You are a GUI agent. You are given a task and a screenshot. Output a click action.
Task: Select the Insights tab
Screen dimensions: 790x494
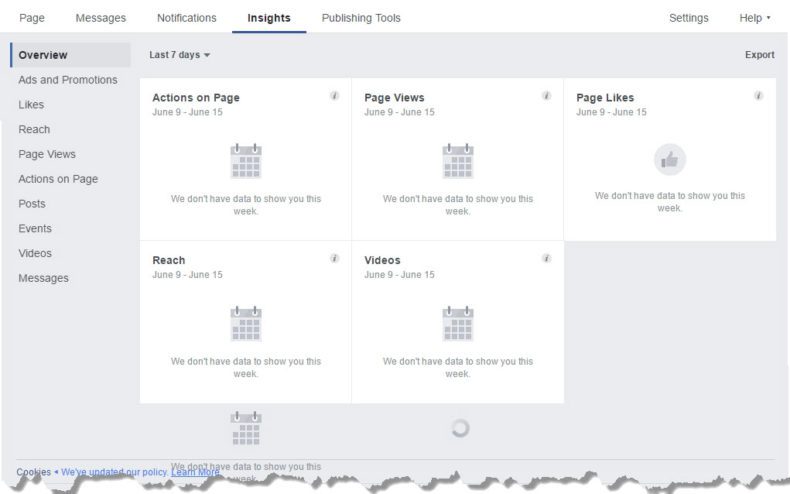(x=269, y=18)
